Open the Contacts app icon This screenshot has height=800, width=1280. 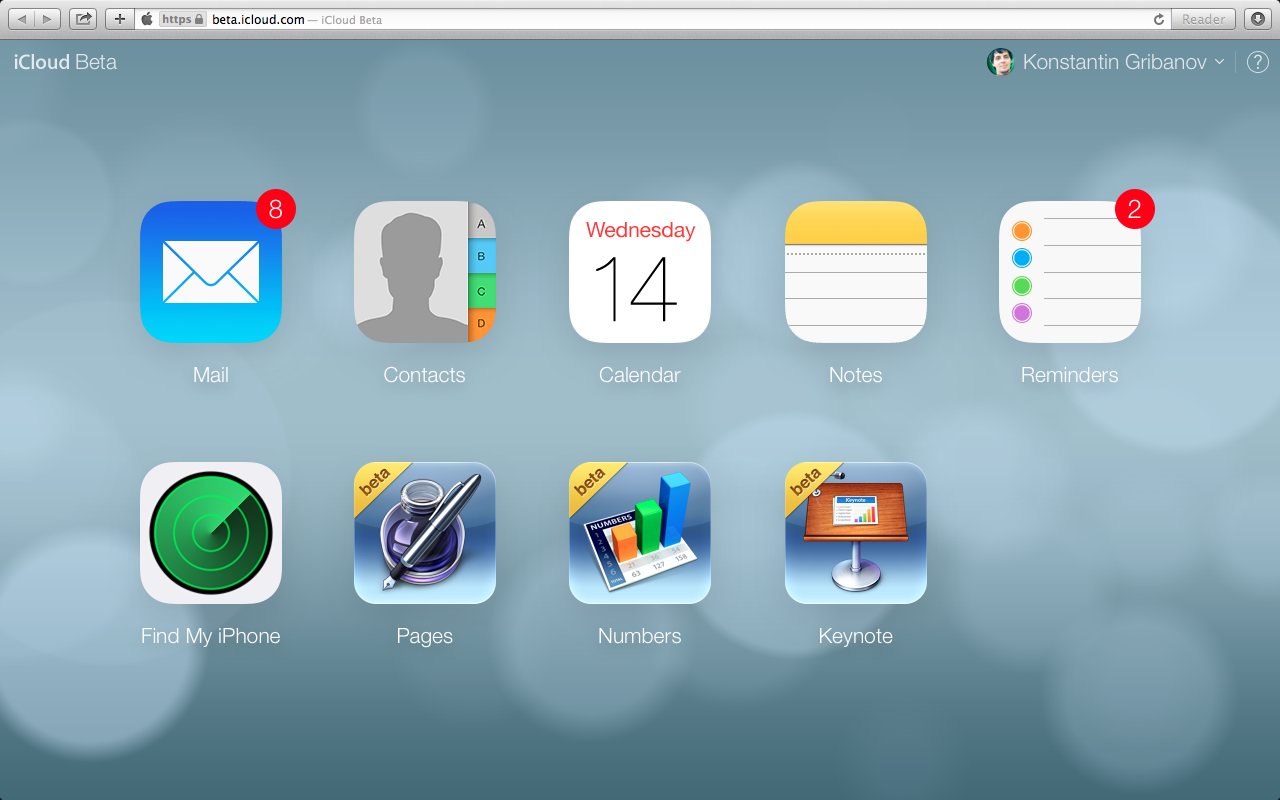[425, 272]
